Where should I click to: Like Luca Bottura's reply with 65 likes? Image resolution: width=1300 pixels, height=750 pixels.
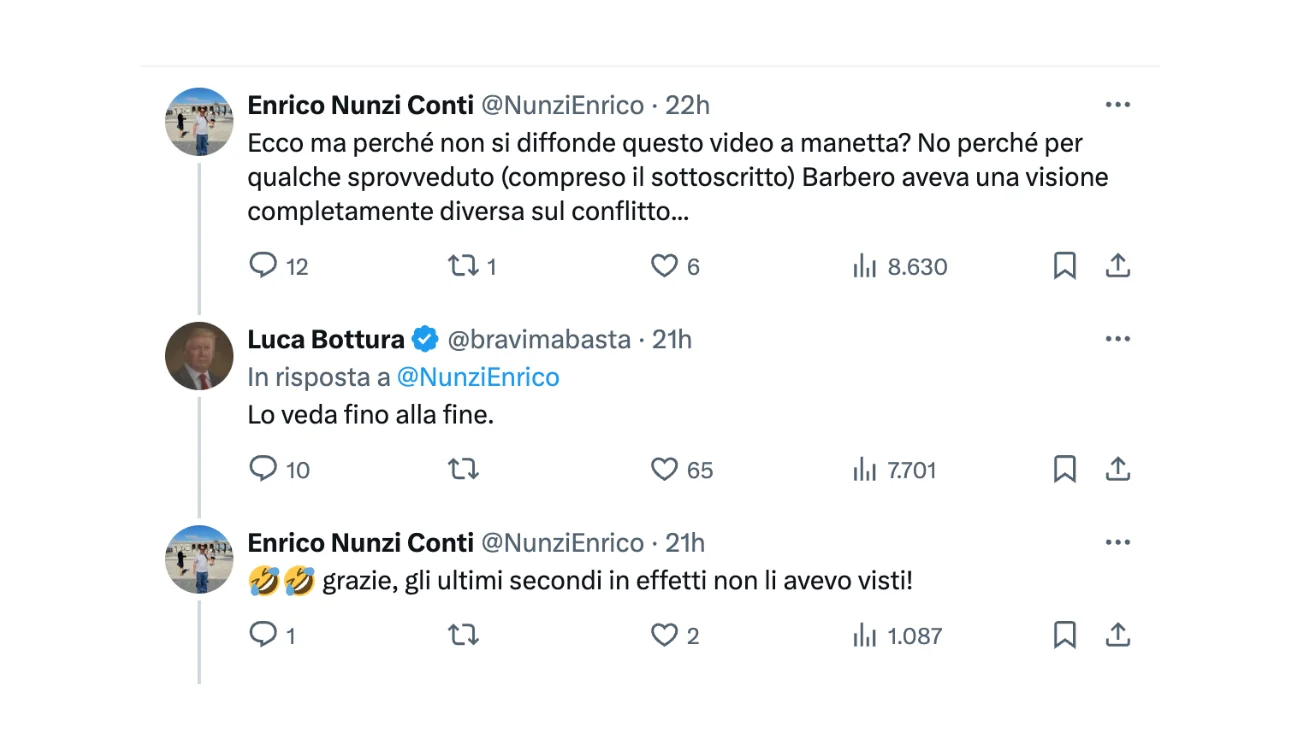point(664,469)
